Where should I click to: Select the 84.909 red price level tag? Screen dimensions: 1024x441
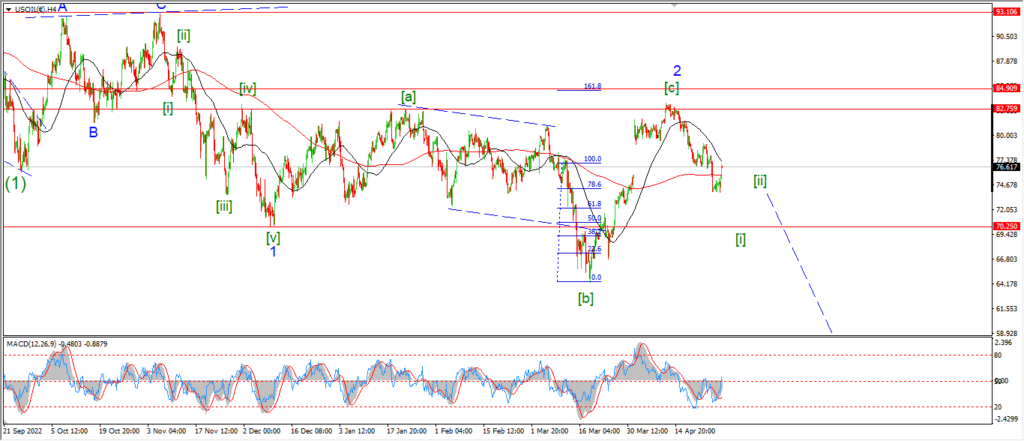pyautogui.click(x=1004, y=88)
